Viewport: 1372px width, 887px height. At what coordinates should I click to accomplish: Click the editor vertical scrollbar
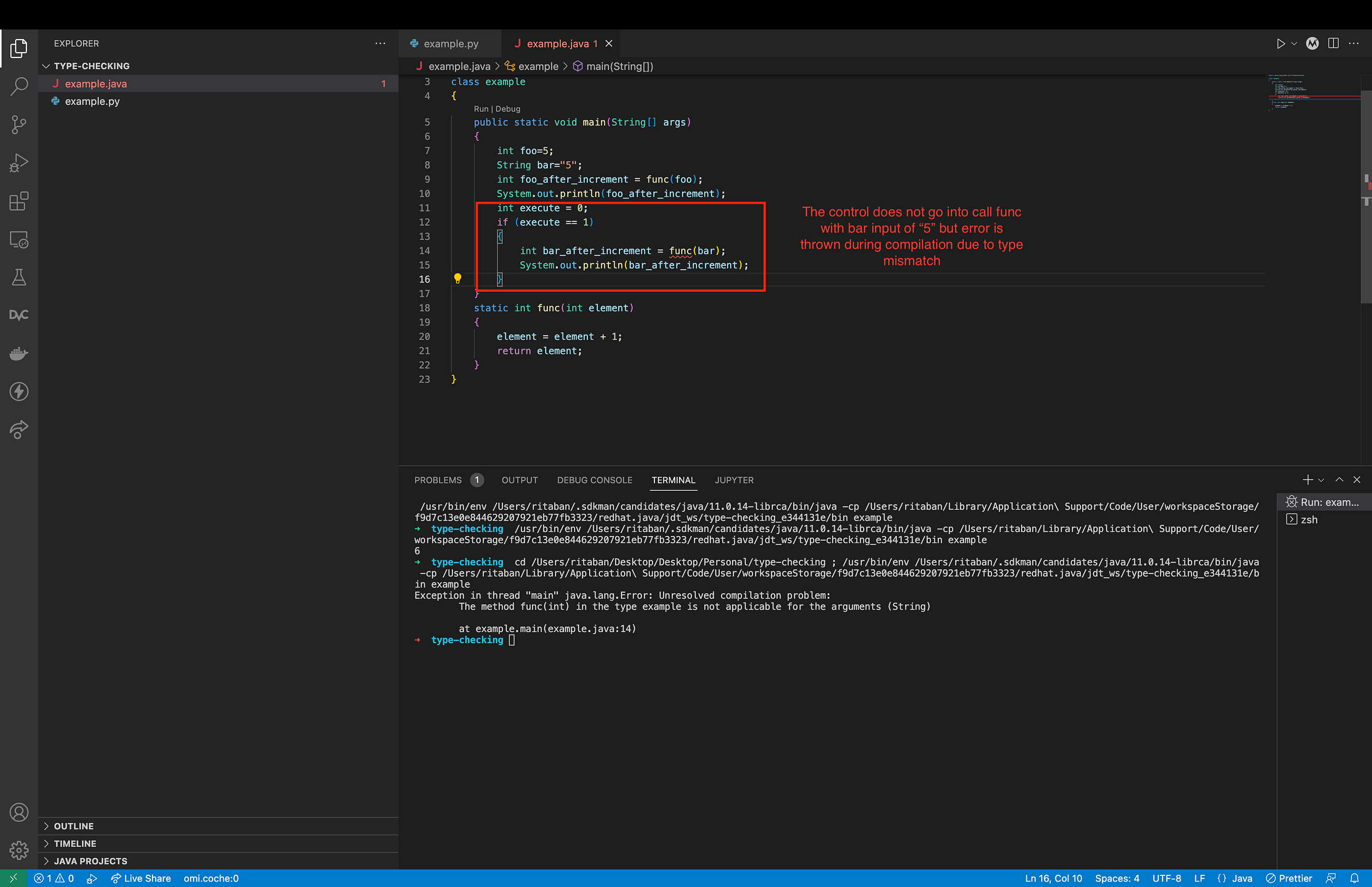[1366, 196]
